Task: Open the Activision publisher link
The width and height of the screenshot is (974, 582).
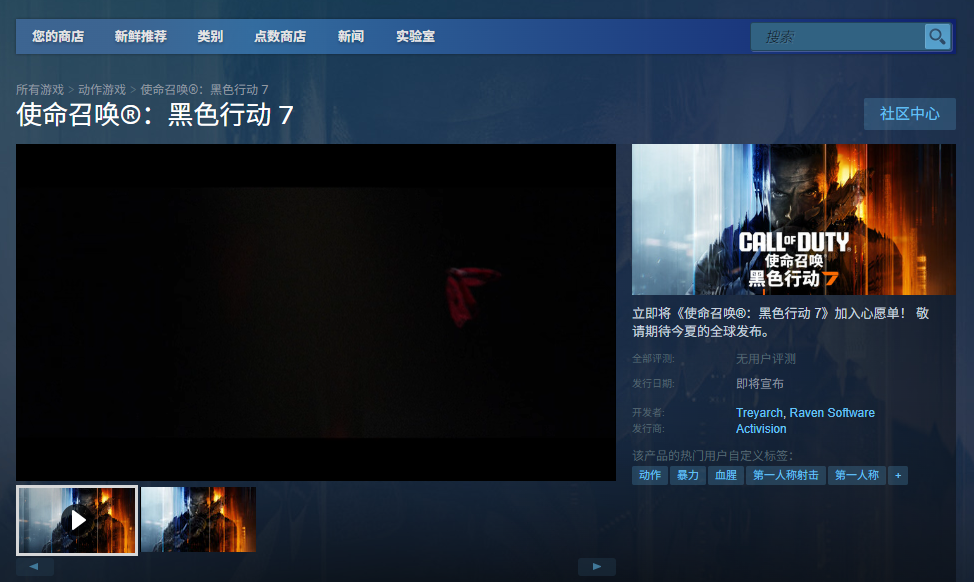Action: point(761,429)
